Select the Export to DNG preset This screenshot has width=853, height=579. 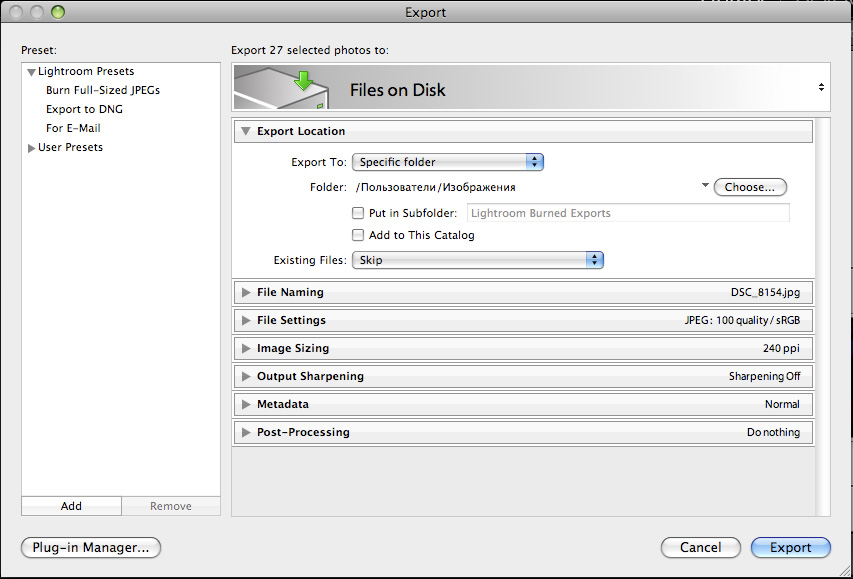[x=84, y=109]
